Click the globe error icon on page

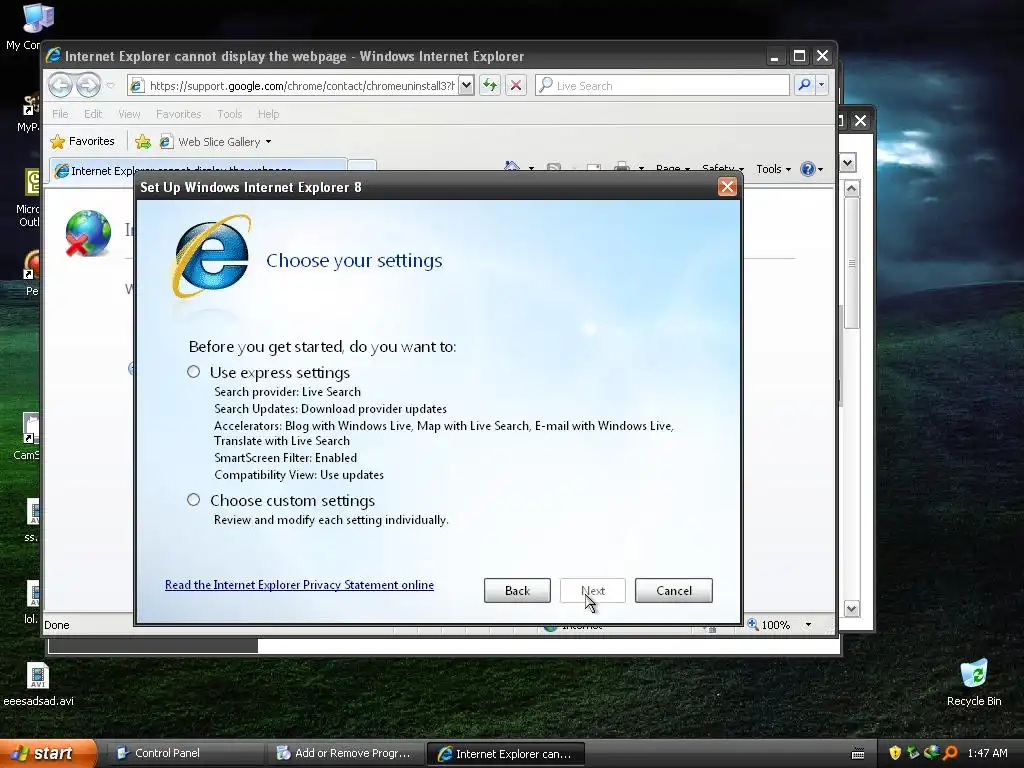(x=88, y=233)
